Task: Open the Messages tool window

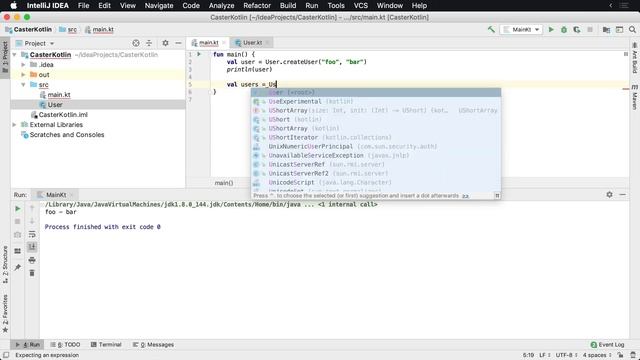Action: tap(153, 344)
